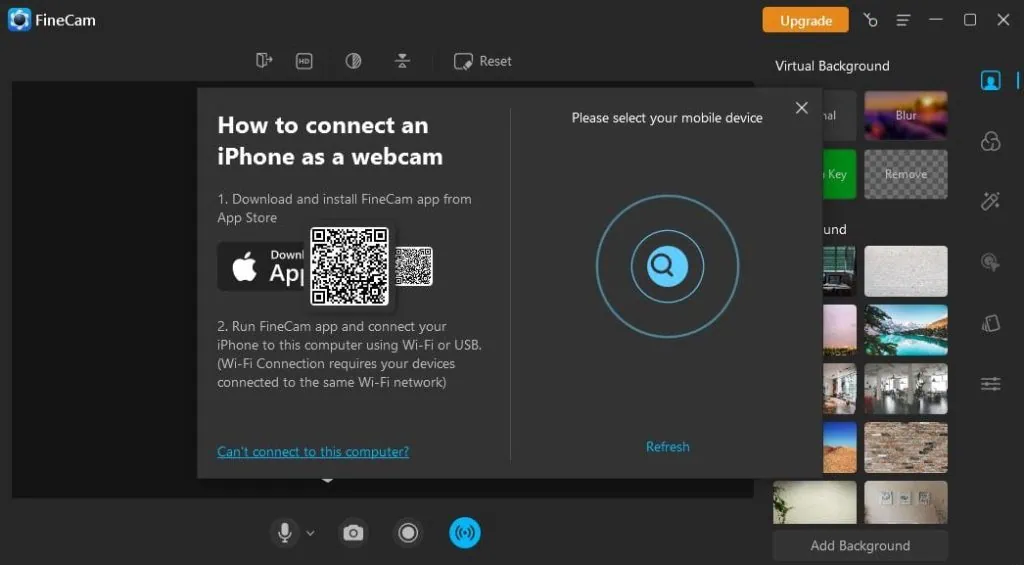Image resolution: width=1024 pixels, height=565 pixels.
Task: Open the sliders adjustment sidebar icon
Action: point(990,383)
